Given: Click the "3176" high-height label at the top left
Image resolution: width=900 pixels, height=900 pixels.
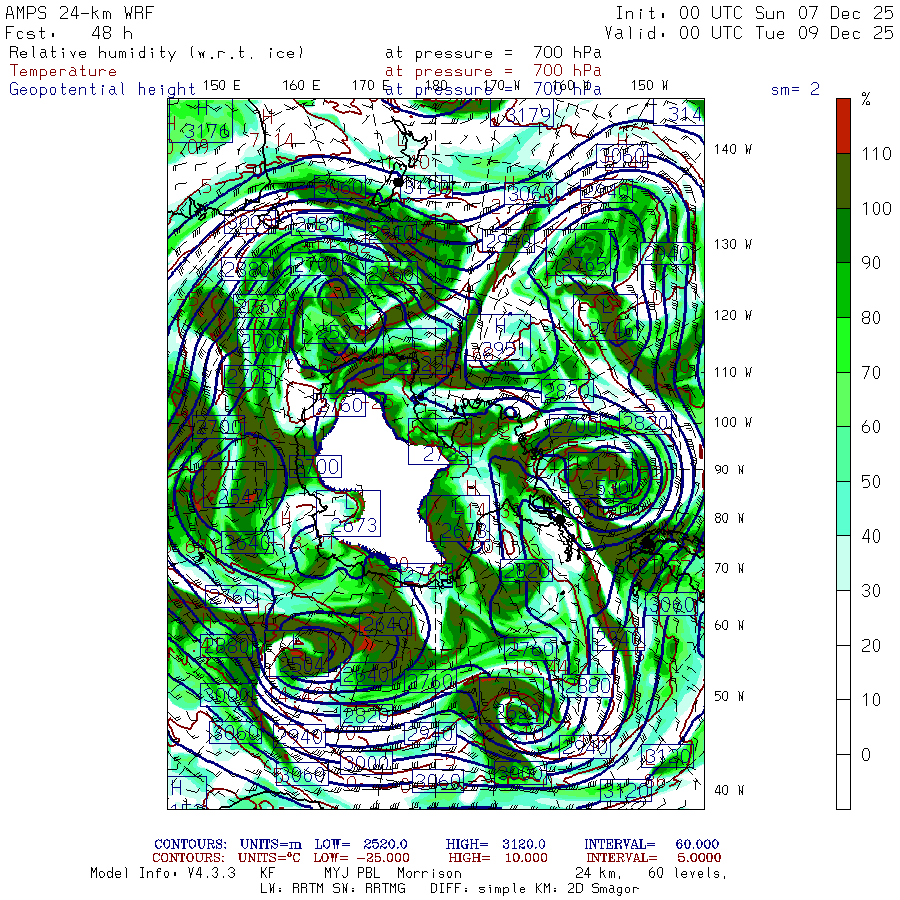Looking at the screenshot, I should 207,131.
